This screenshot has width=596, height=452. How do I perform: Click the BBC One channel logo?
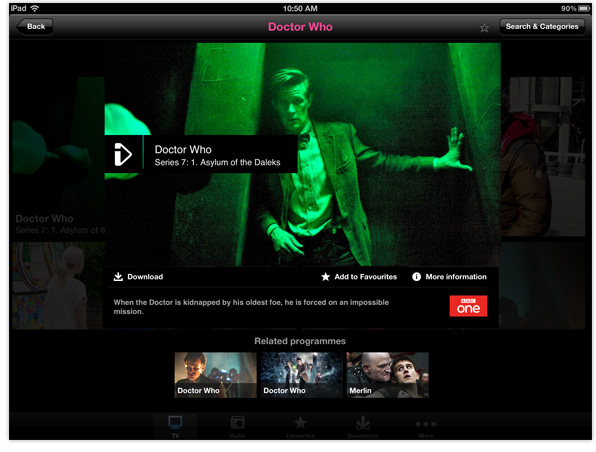pyautogui.click(x=468, y=306)
